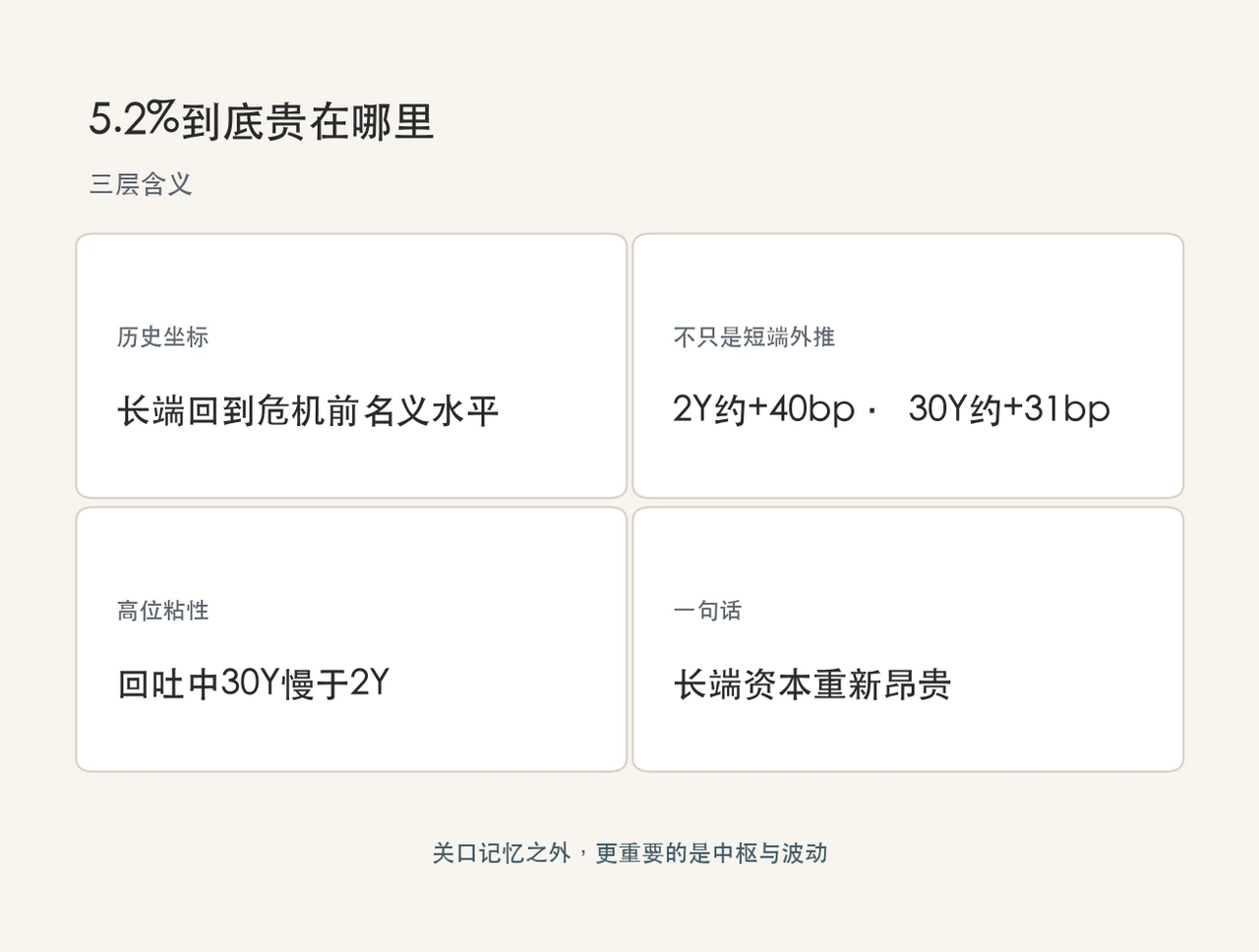Select the 2Y约+40bp text
The width and height of the screenshot is (1259, 952).
coord(764,409)
